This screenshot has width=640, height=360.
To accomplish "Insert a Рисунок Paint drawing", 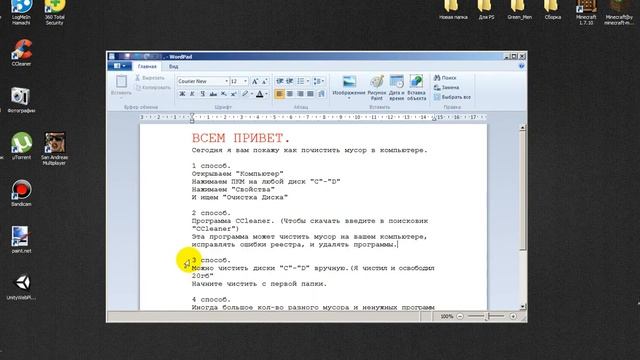I will [376, 87].
